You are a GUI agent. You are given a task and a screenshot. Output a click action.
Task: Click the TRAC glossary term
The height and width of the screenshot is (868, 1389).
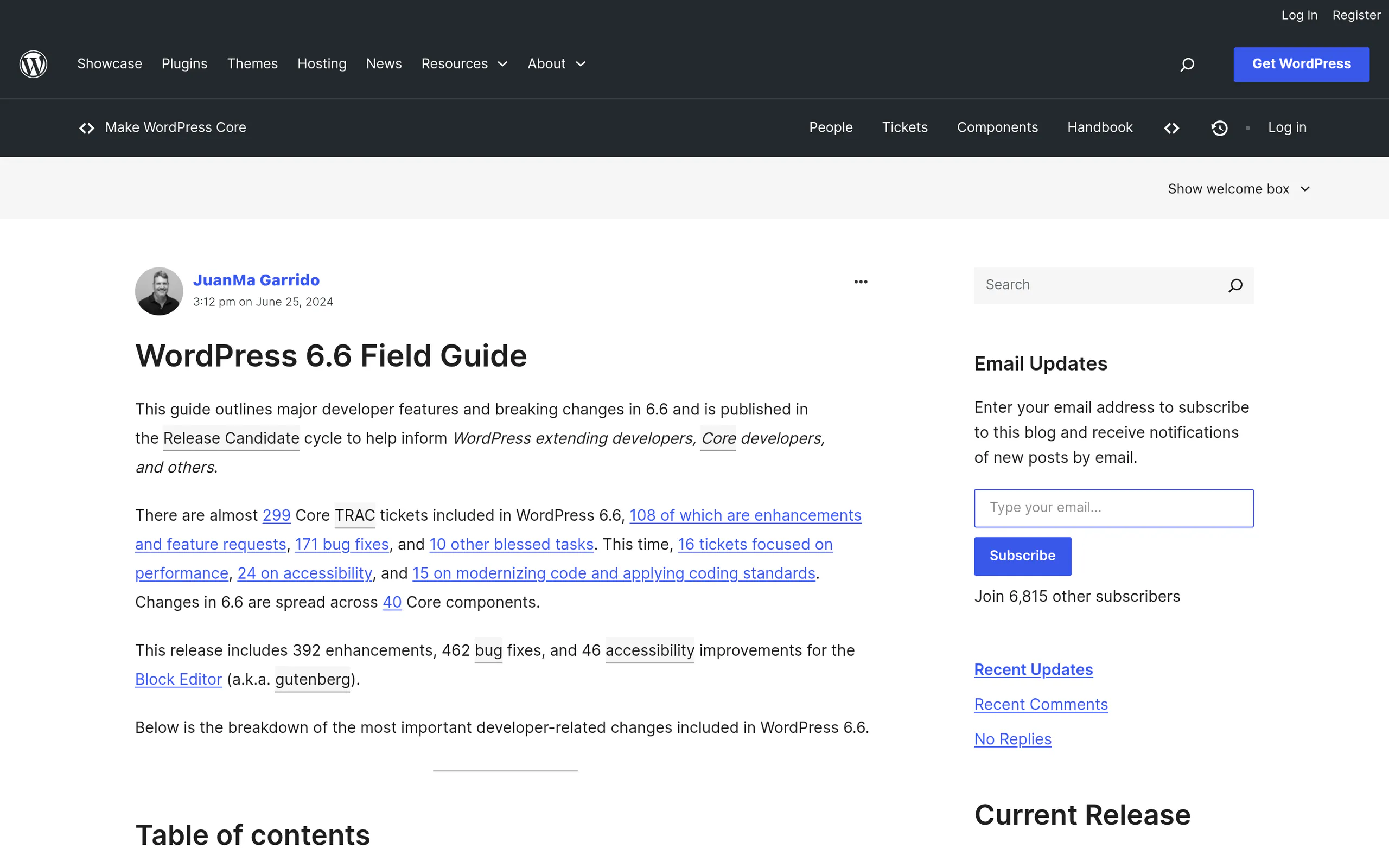354,515
